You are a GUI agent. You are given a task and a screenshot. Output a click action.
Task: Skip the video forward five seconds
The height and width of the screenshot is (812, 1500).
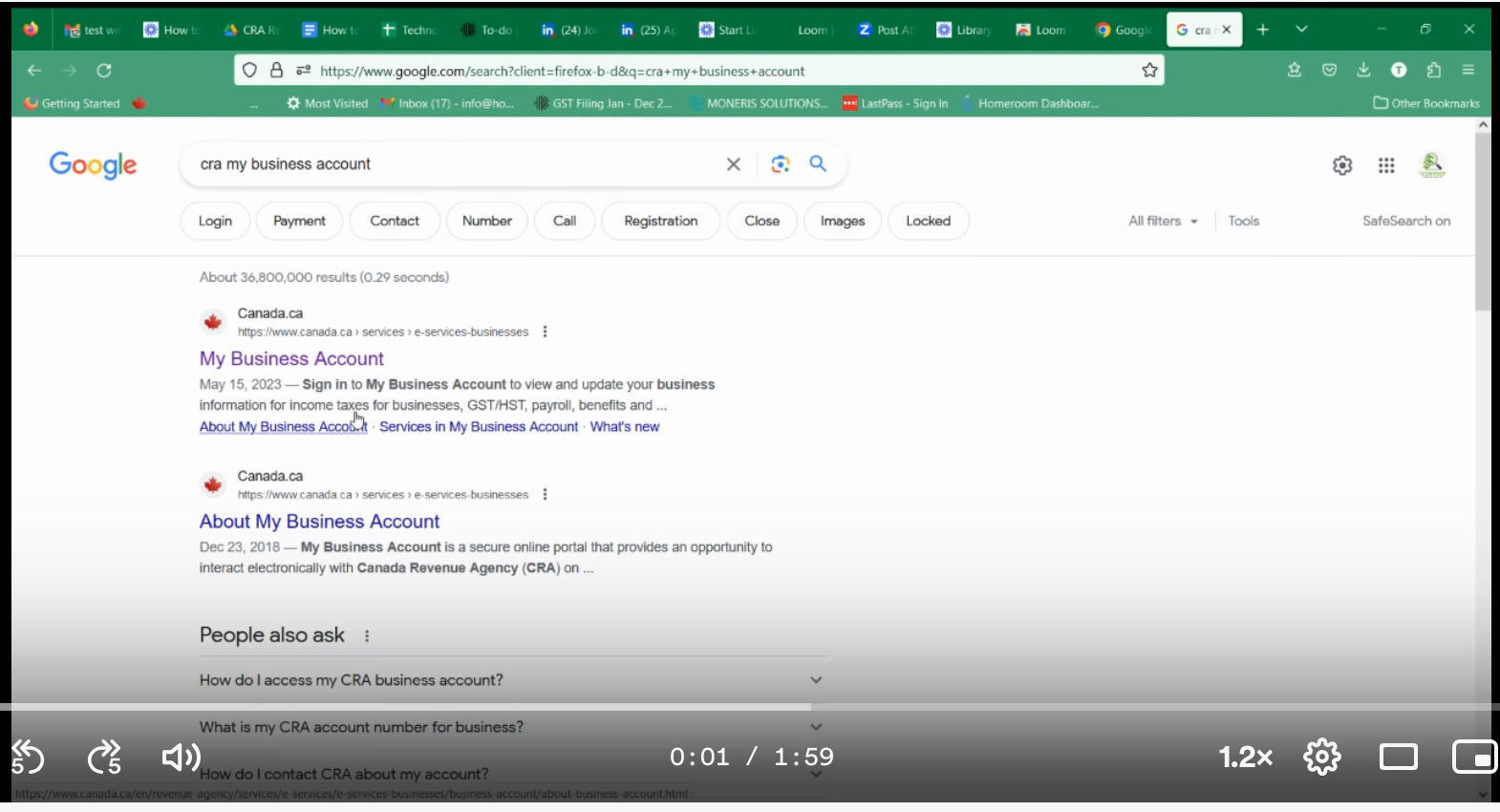(104, 758)
